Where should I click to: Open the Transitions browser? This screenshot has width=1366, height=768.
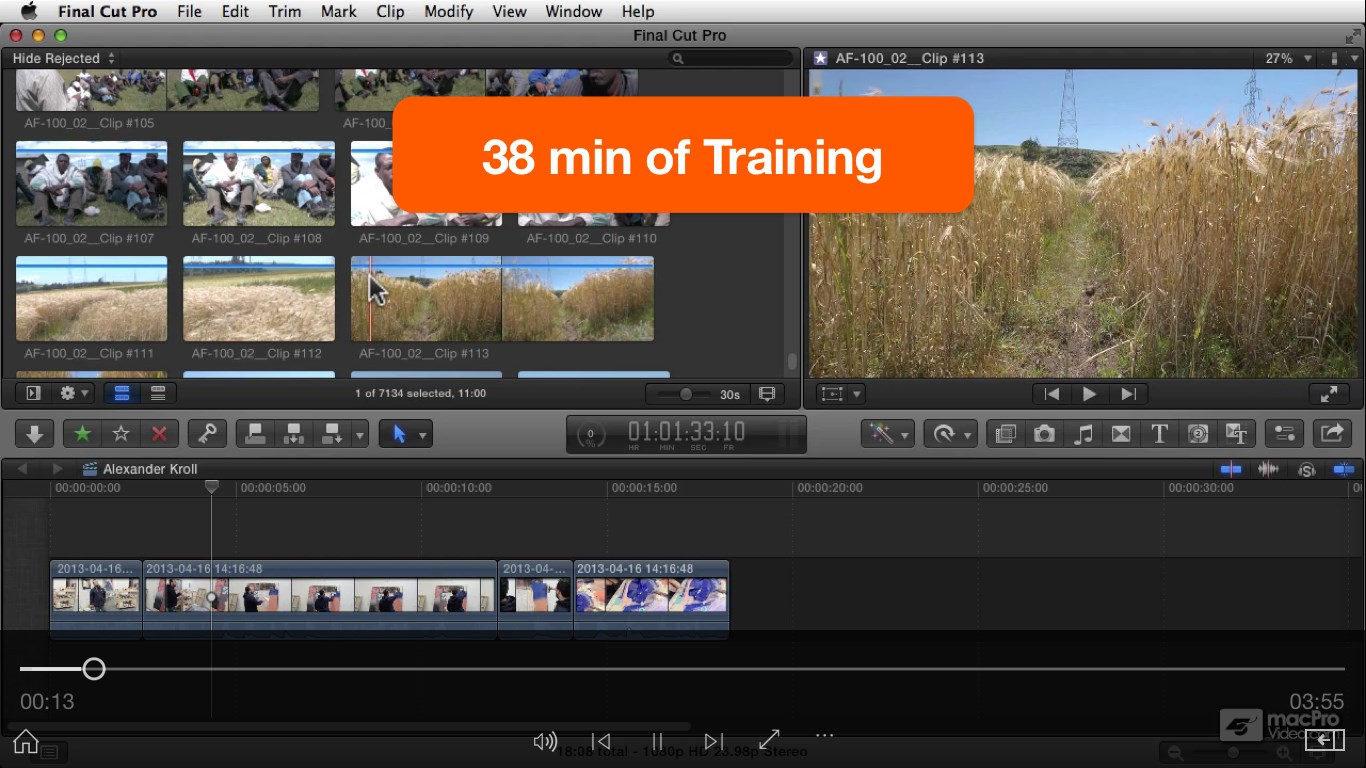[x=1121, y=434]
